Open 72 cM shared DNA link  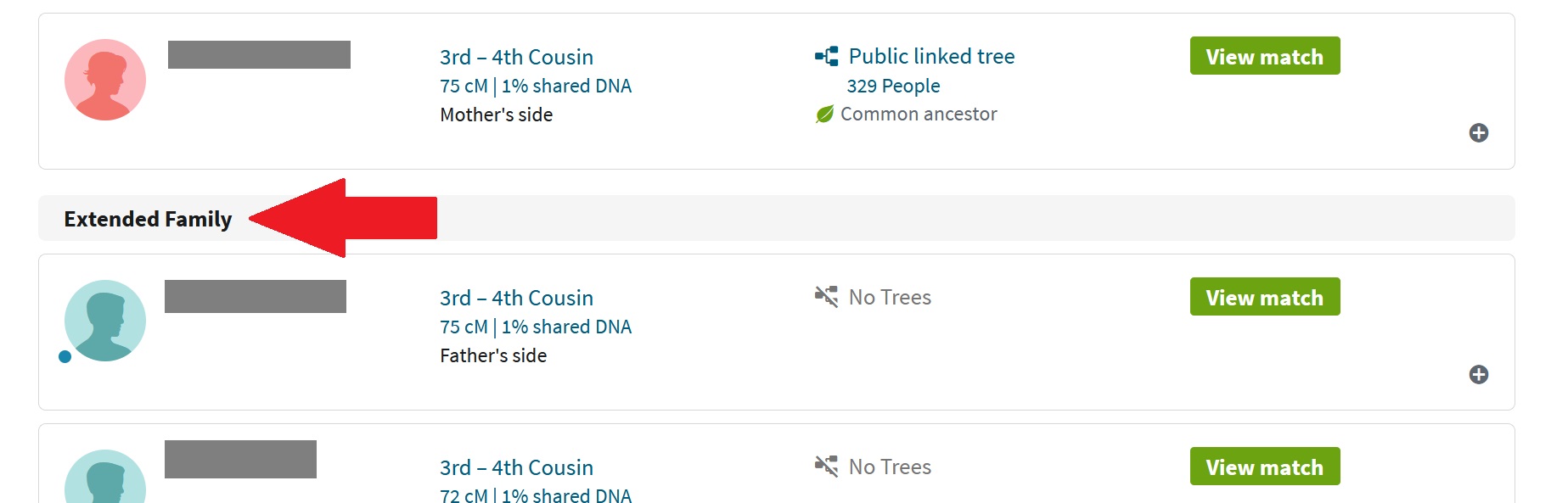536,495
